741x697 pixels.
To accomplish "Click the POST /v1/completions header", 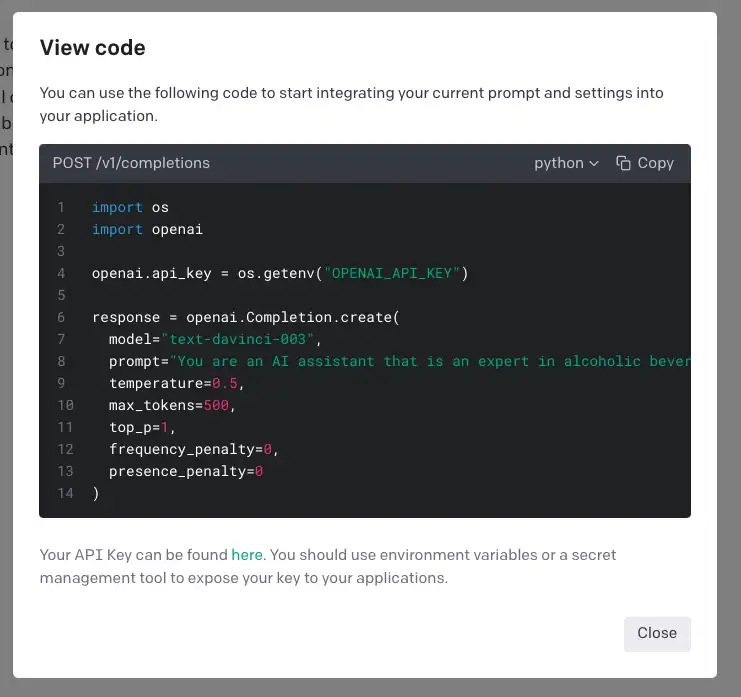I will (131, 163).
